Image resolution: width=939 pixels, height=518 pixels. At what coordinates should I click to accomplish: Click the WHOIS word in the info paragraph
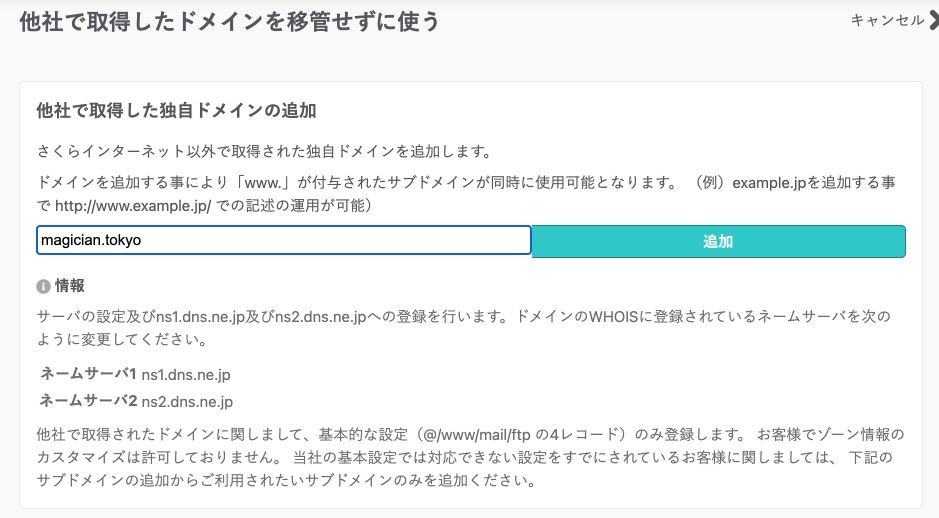(x=606, y=315)
